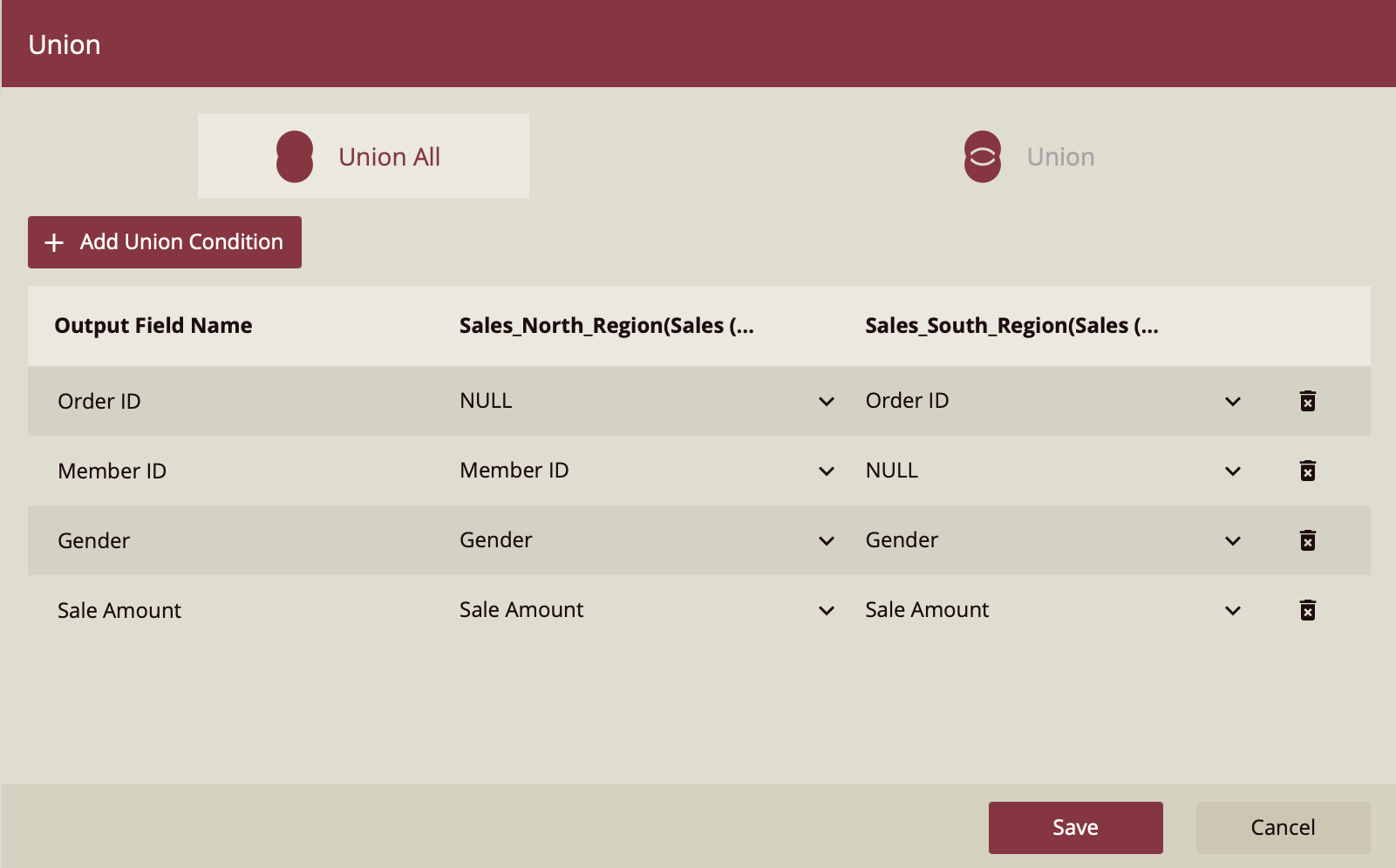Expand North Region Gender dropdown

[826, 540]
